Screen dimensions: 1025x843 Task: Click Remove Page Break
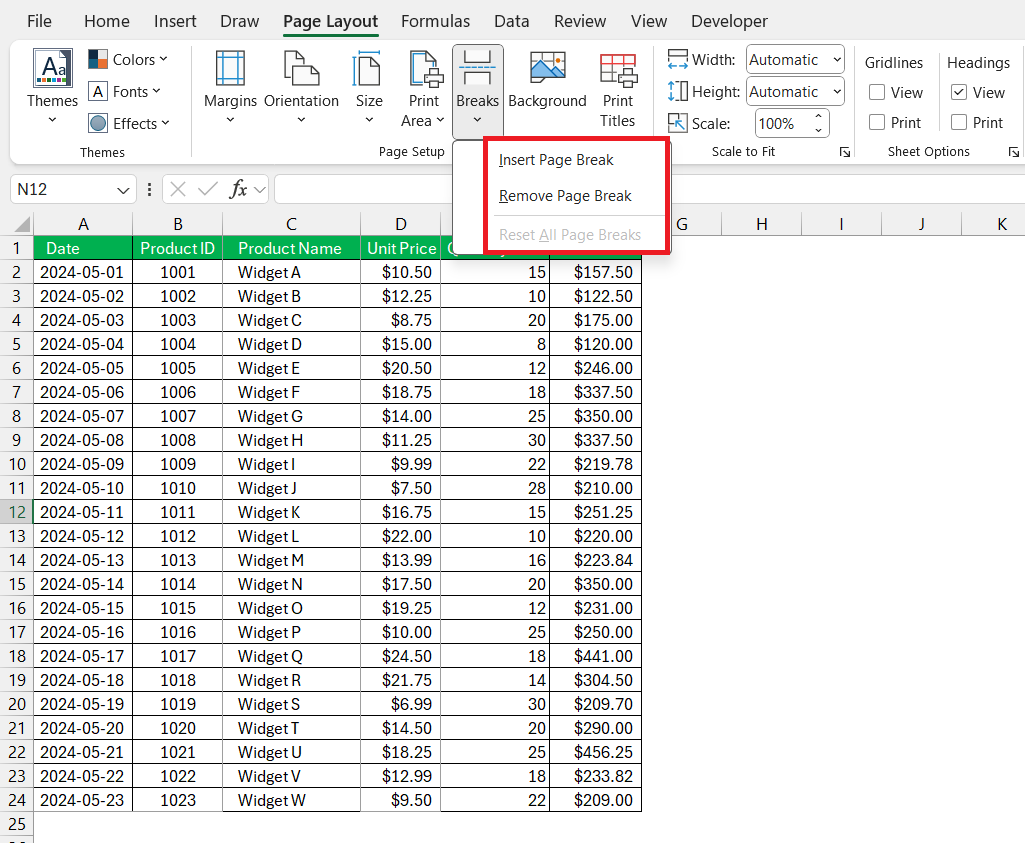(x=566, y=196)
